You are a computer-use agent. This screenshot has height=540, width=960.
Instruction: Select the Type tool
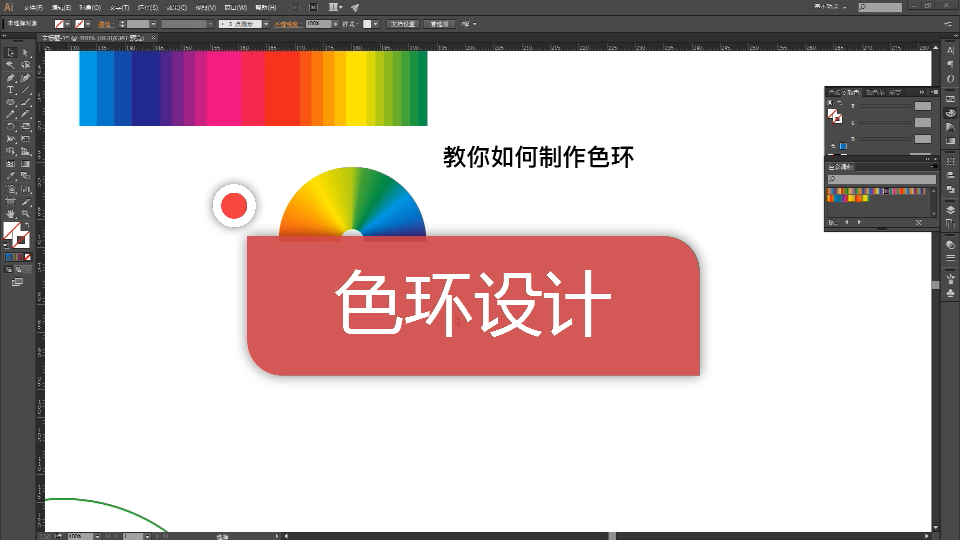tap(10, 90)
